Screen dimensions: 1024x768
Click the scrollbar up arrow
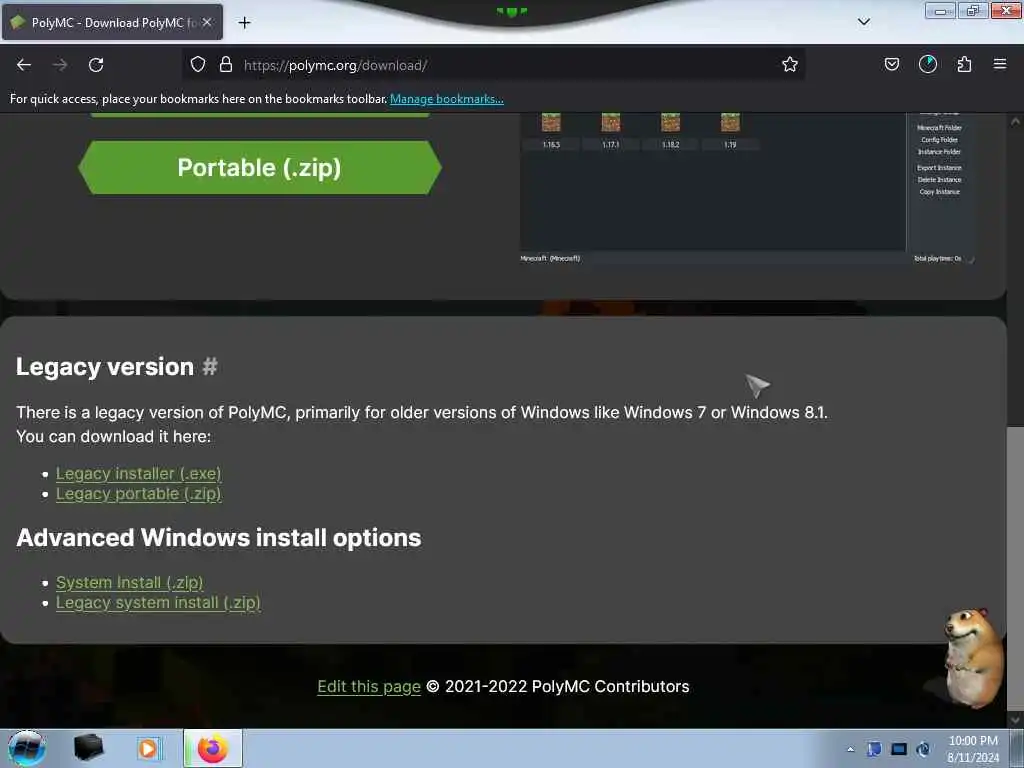pos(1015,121)
